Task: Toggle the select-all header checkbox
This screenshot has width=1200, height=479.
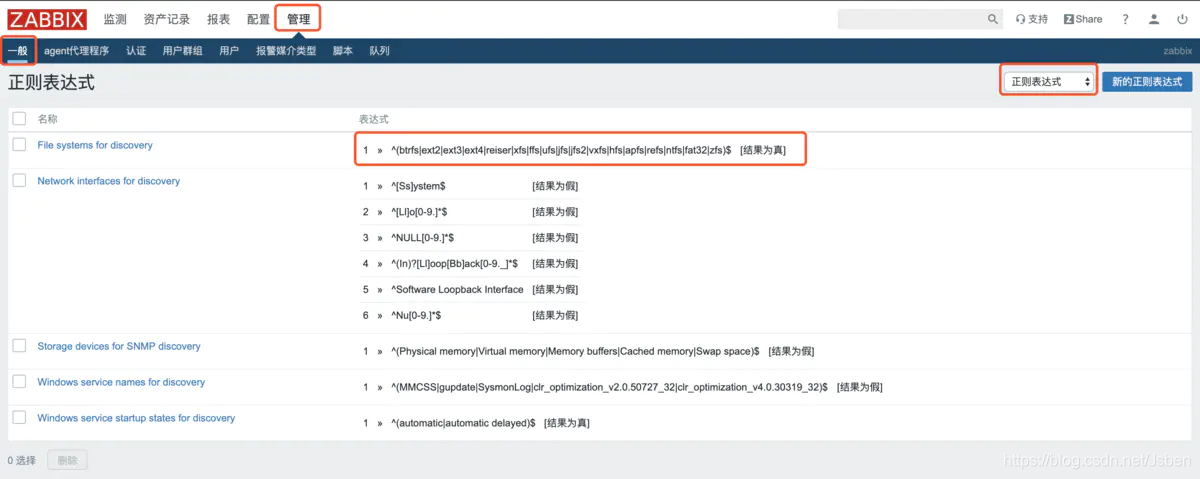Action: pyautogui.click(x=19, y=119)
